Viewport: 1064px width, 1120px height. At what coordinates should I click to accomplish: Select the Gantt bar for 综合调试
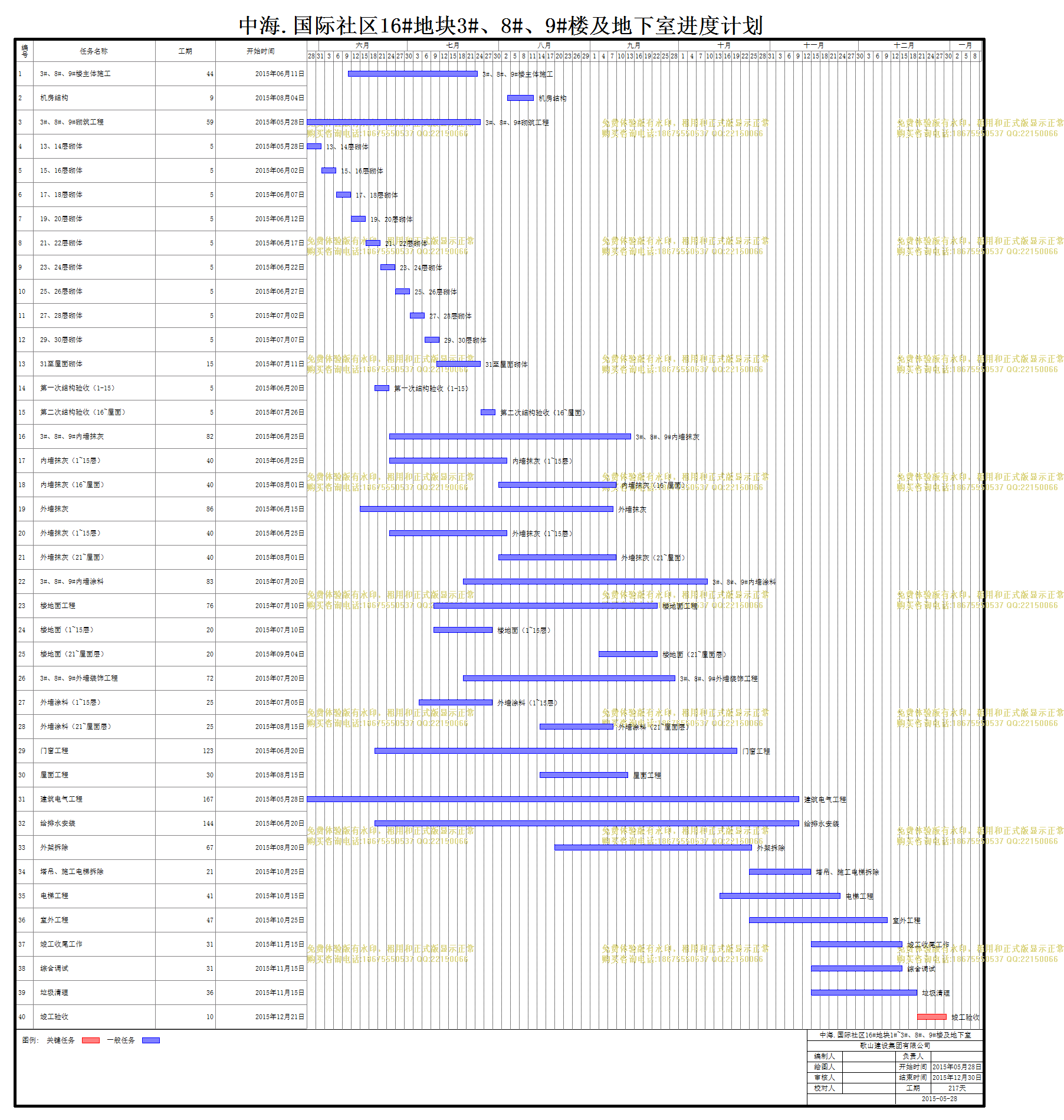pyautogui.click(x=856, y=968)
